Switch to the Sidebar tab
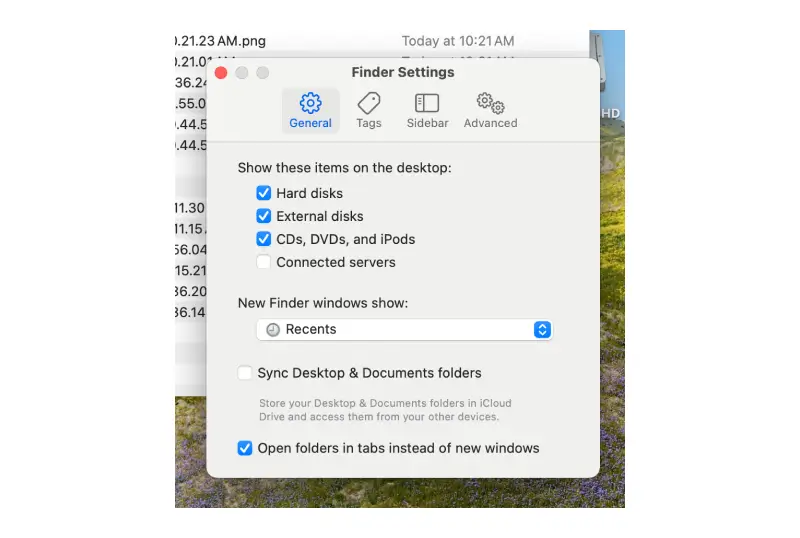This screenshot has width=800, height=538. click(x=427, y=110)
